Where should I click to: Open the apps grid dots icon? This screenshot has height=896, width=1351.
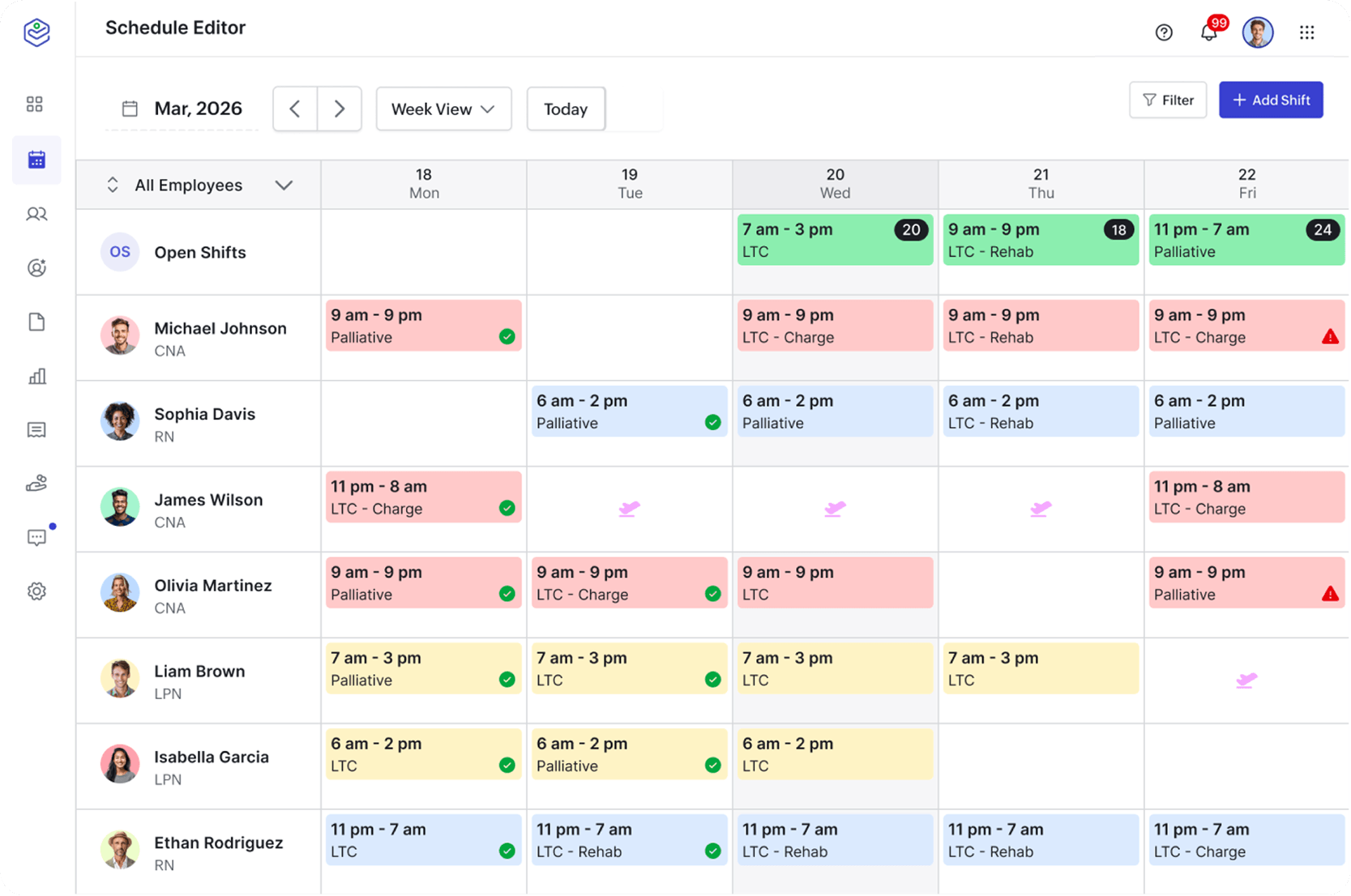1306,32
